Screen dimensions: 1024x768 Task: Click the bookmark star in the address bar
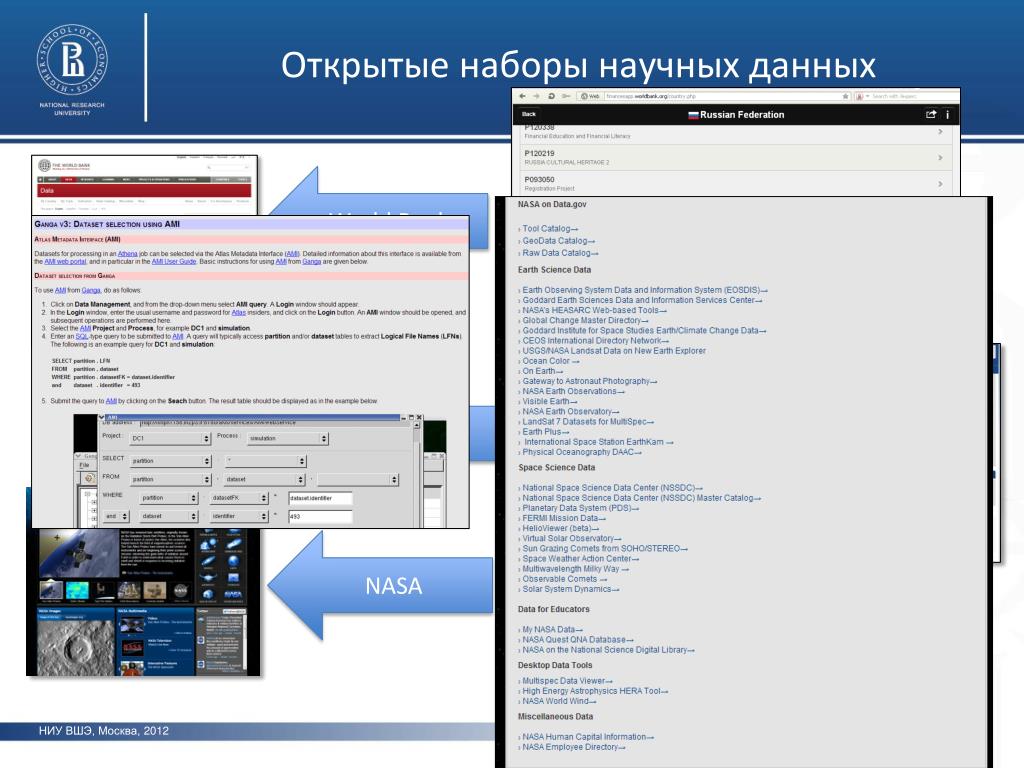tap(846, 96)
